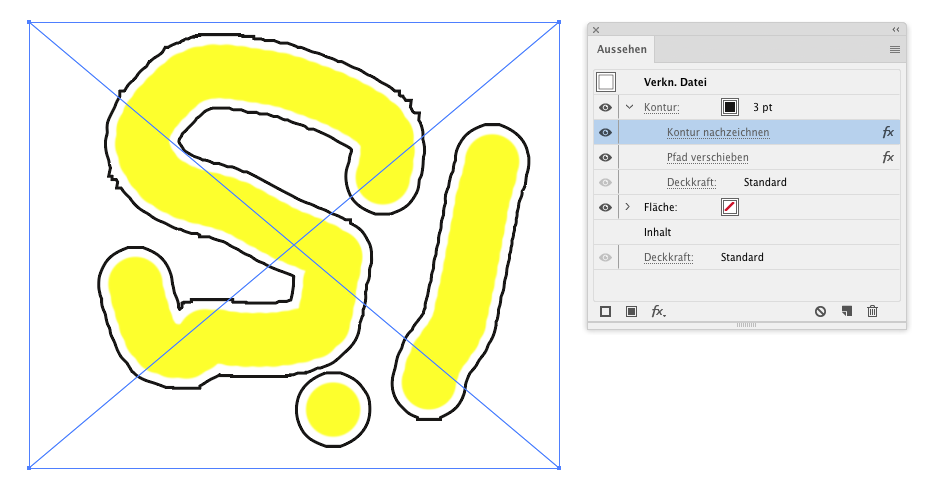The width and height of the screenshot is (943, 504).
Task: Collapse the panel with double arrows
Action: point(896,29)
